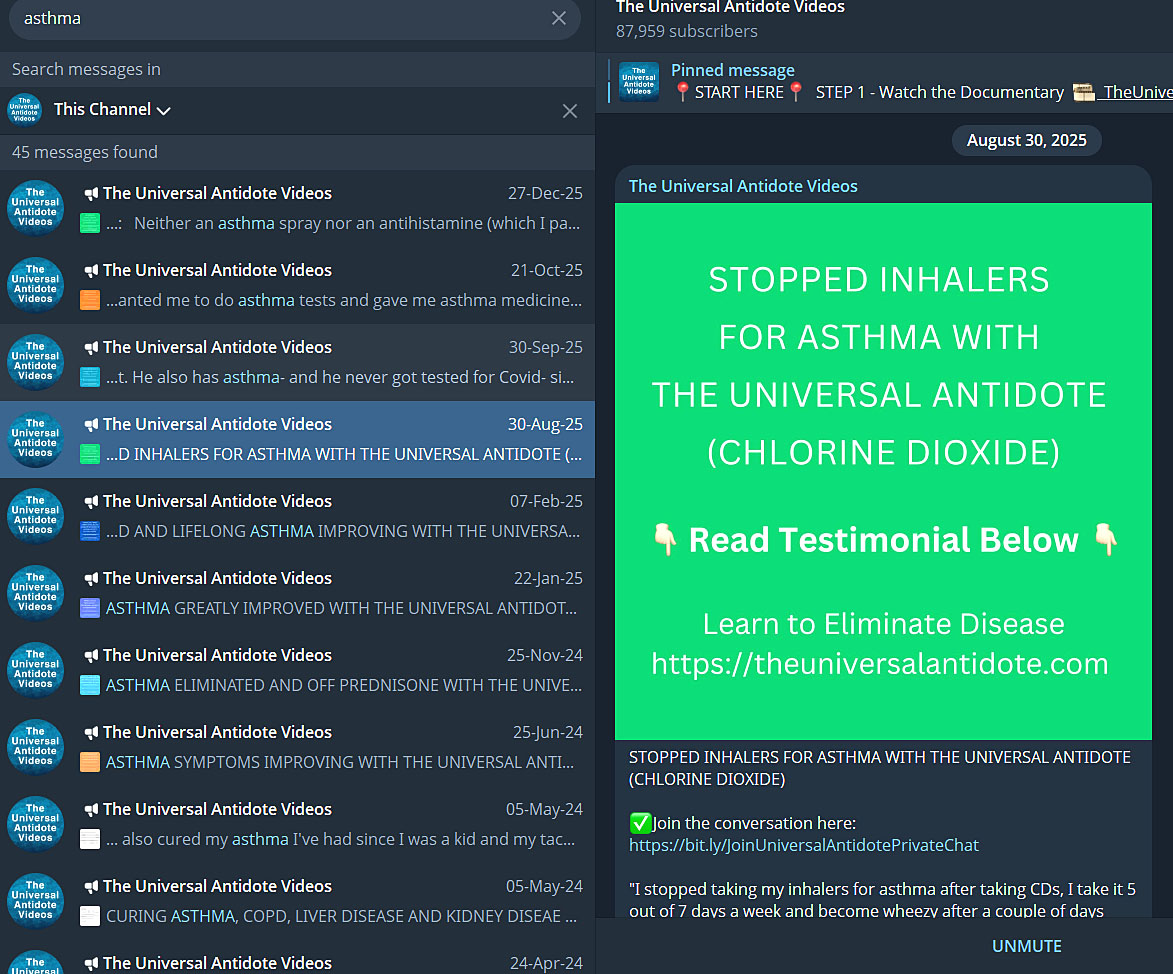Screen dimensions: 1173x974
Task: Remove the This Channel search filter
Action: point(570,111)
